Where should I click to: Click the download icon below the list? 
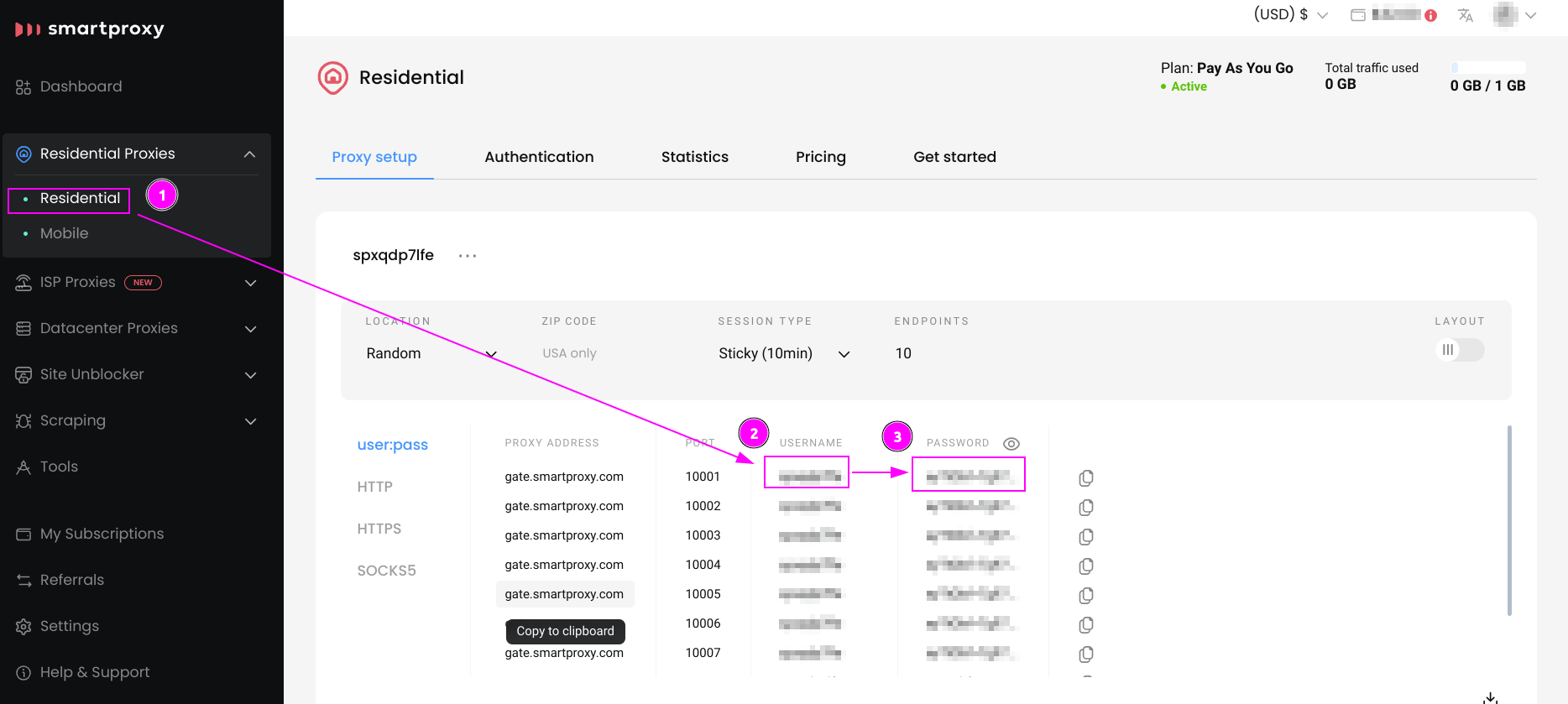coord(1491,697)
